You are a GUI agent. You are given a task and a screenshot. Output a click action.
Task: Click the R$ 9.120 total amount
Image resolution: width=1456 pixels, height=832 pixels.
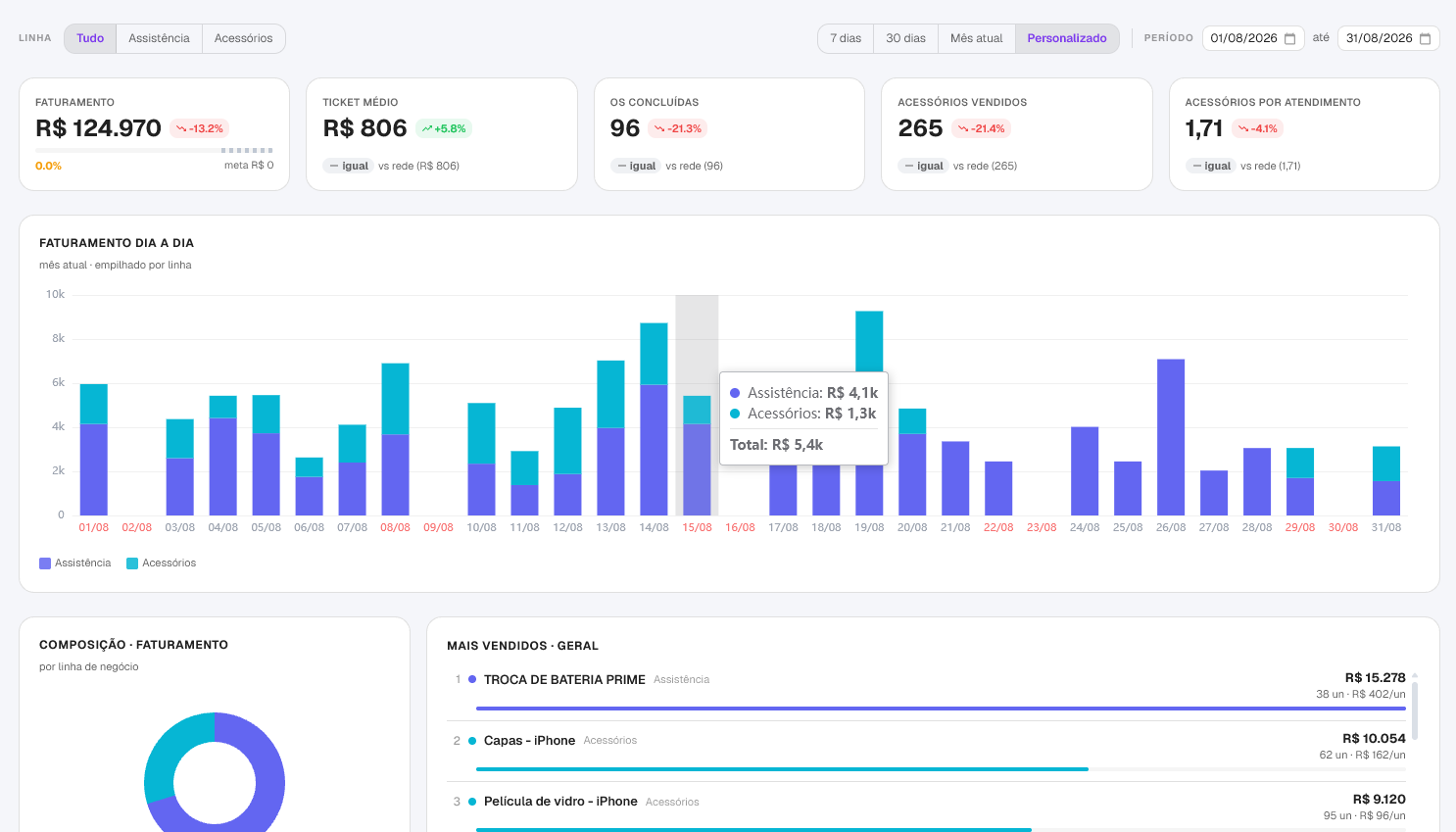pos(1380,800)
